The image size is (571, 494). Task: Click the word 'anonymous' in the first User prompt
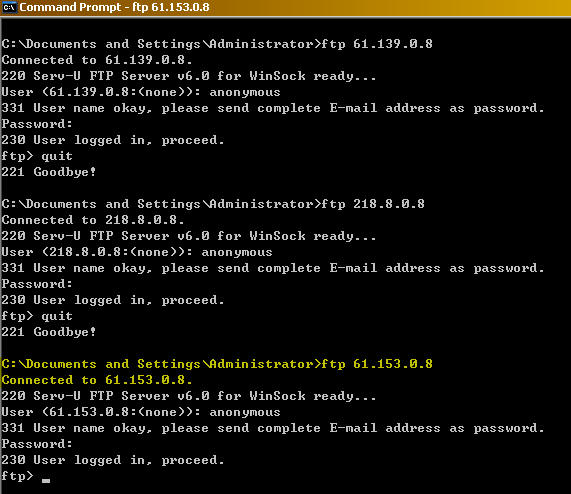[245, 92]
